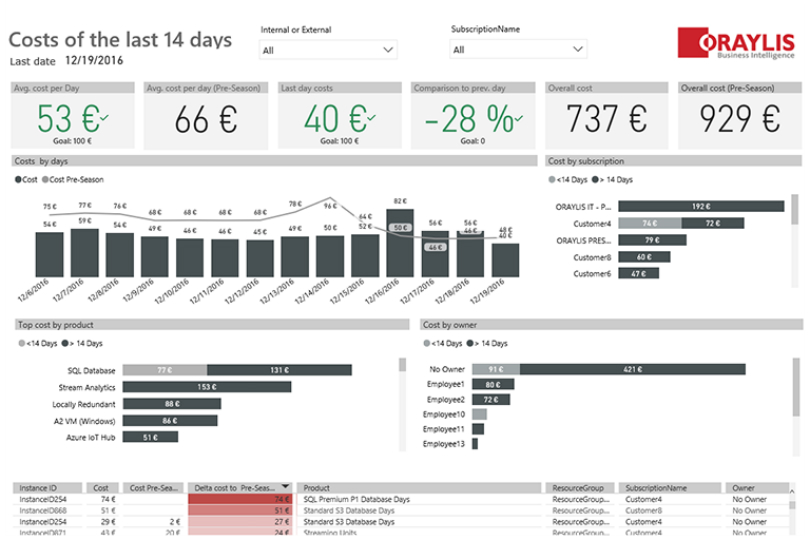
Task: Click the Cost Pre-Season legend dot
Action: [x=45, y=179]
